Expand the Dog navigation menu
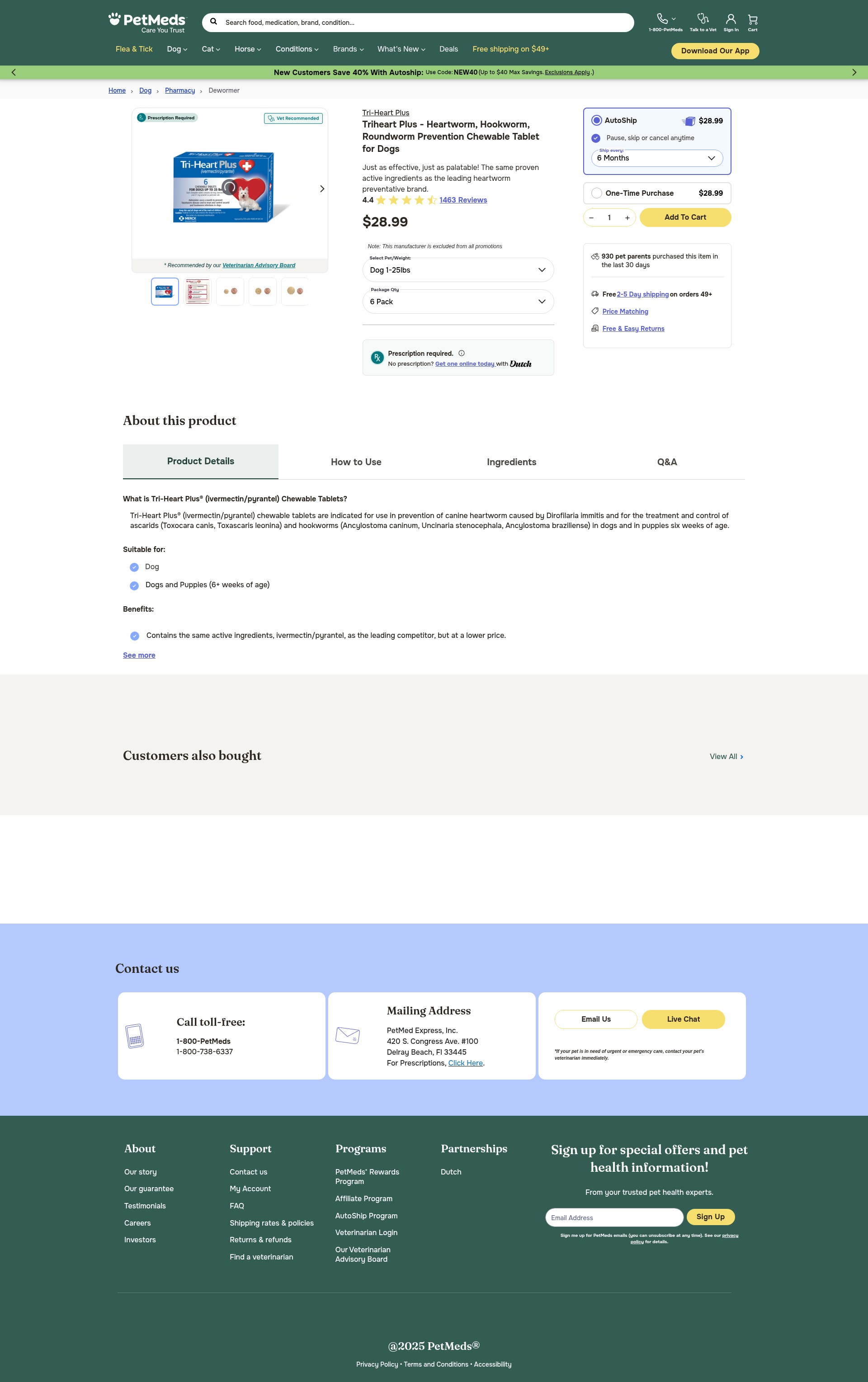The width and height of the screenshot is (868, 1382). pyautogui.click(x=177, y=49)
